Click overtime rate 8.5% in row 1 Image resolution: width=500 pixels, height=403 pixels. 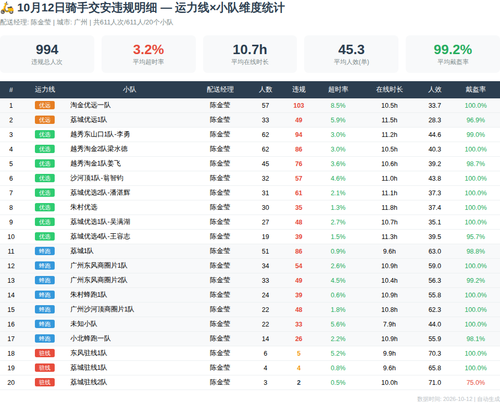coord(338,106)
